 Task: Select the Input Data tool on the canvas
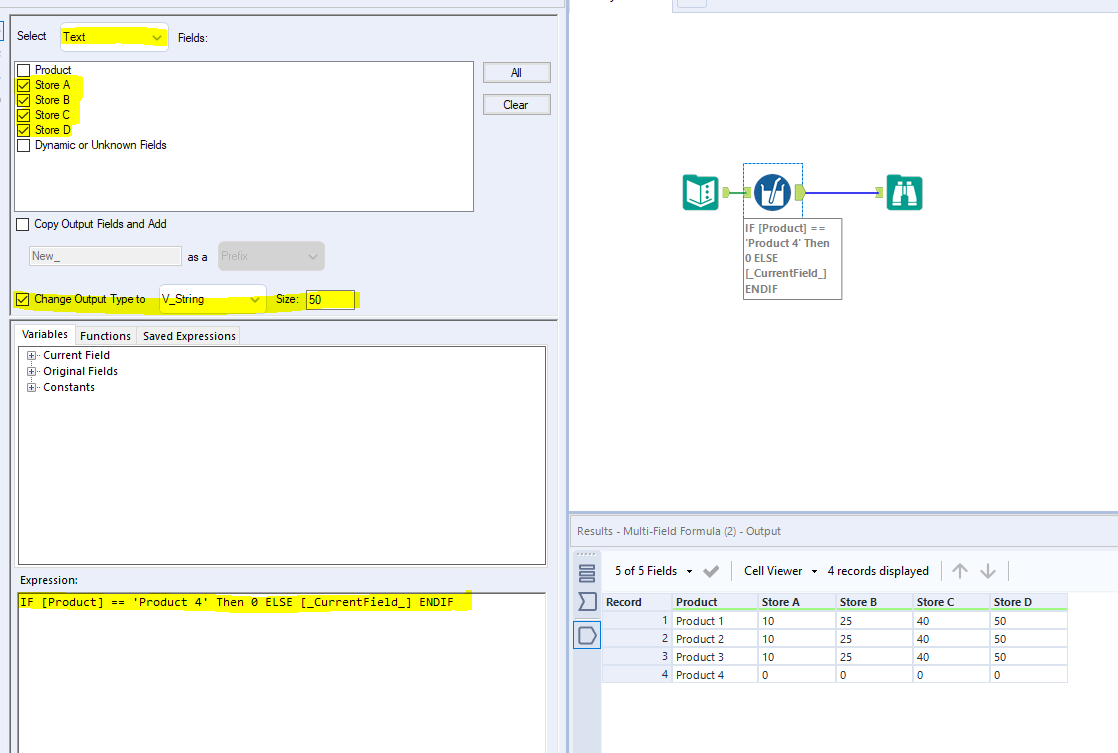700,193
